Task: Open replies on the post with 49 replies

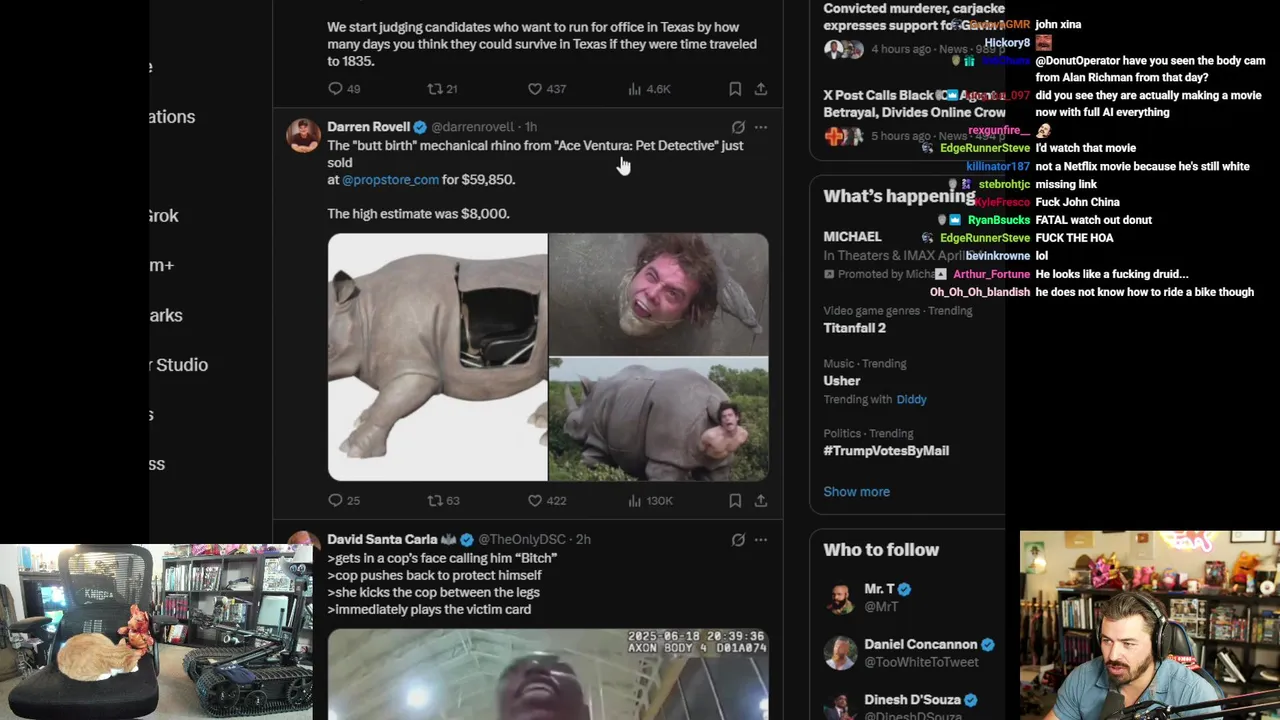Action: pos(336,89)
